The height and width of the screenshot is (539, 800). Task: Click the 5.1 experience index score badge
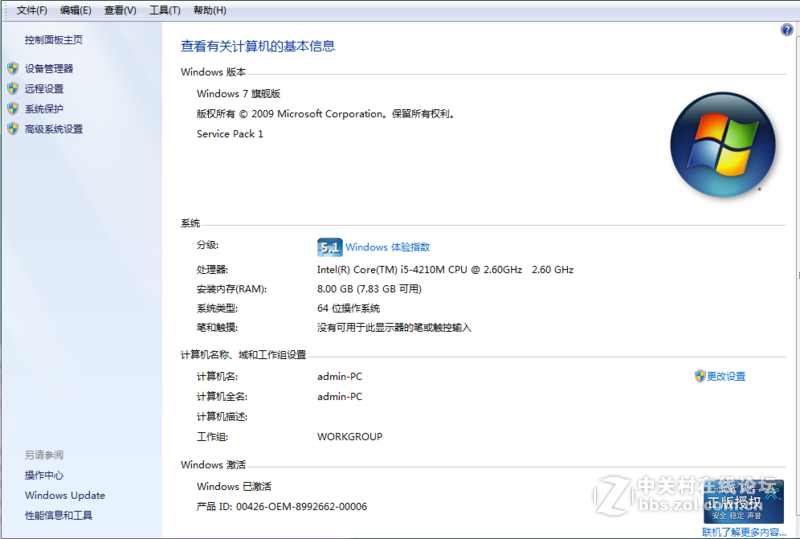coord(330,248)
